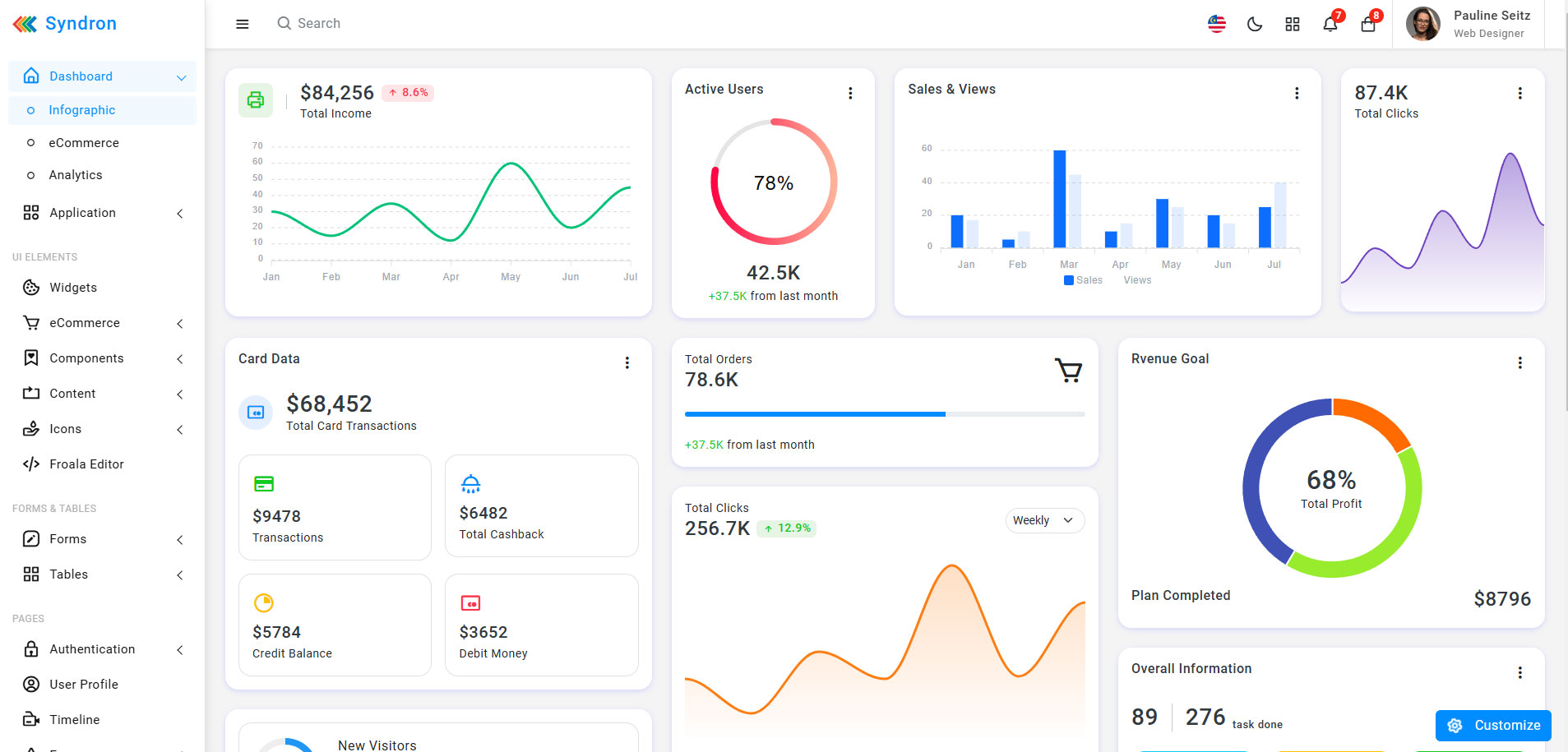Open Sales & Views three-dot menu
Viewport: 1568px width, 752px height.
[x=1297, y=94]
